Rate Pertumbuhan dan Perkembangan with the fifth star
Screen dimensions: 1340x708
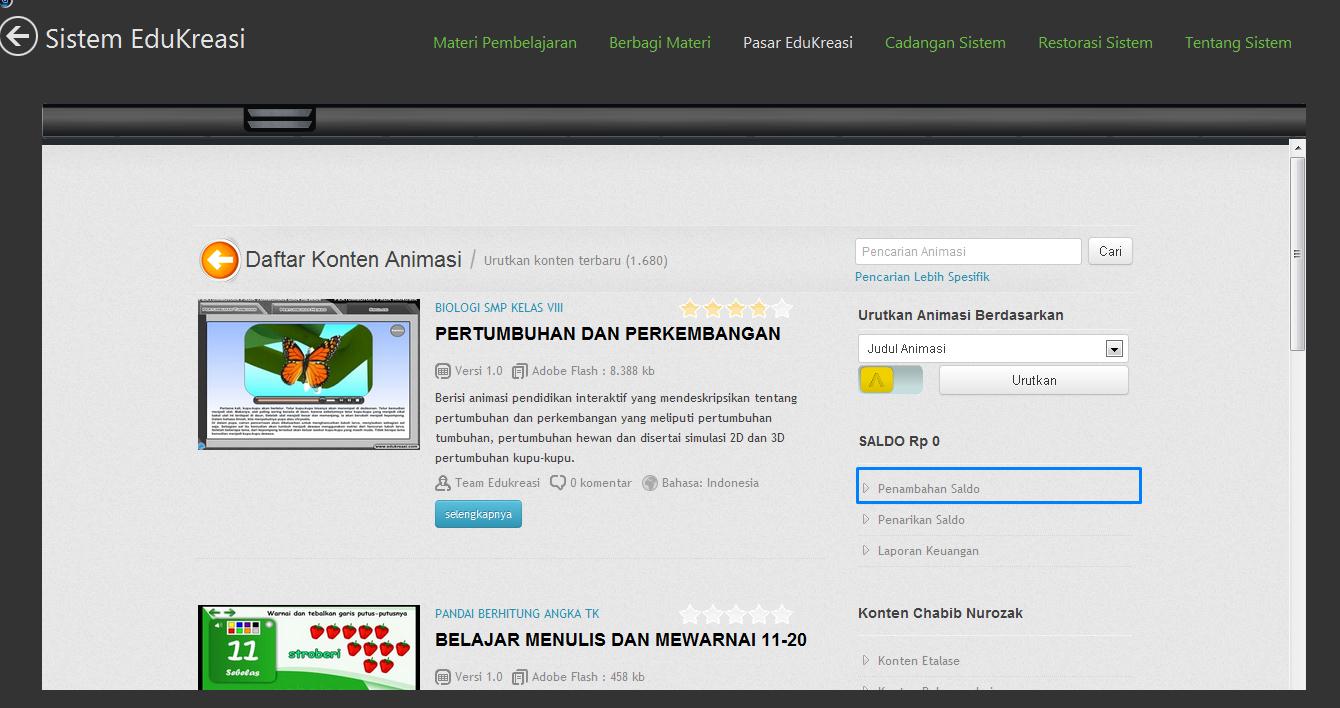tap(782, 308)
